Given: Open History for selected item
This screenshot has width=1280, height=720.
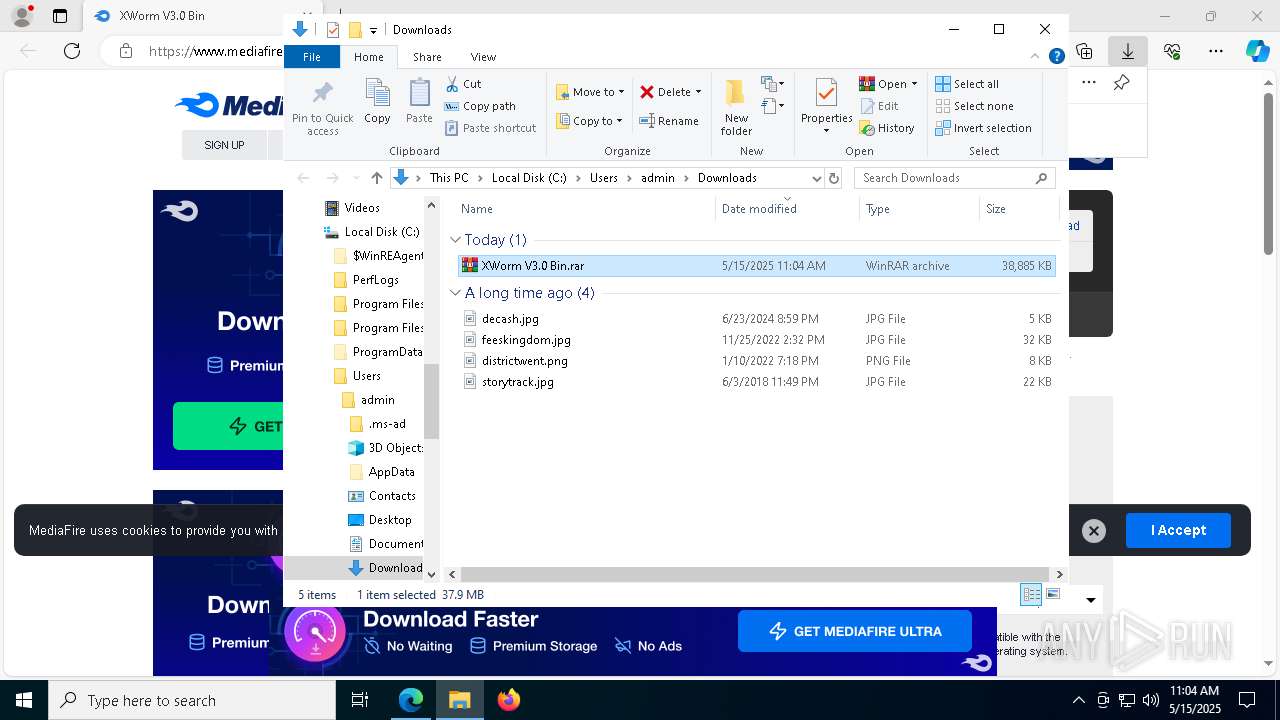Looking at the screenshot, I should coord(887,128).
